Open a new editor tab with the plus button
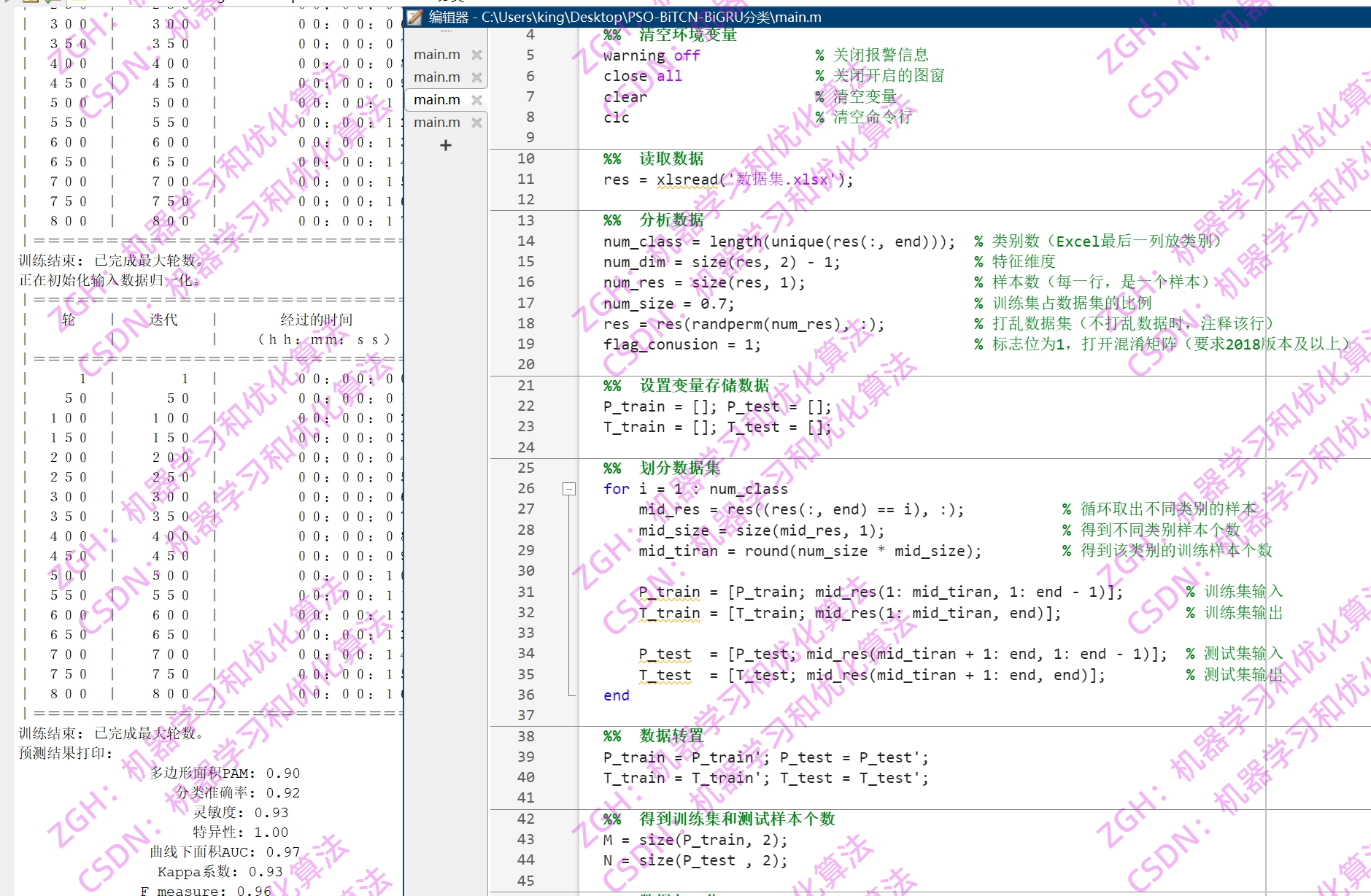This screenshot has width=1371, height=896. coord(446,145)
